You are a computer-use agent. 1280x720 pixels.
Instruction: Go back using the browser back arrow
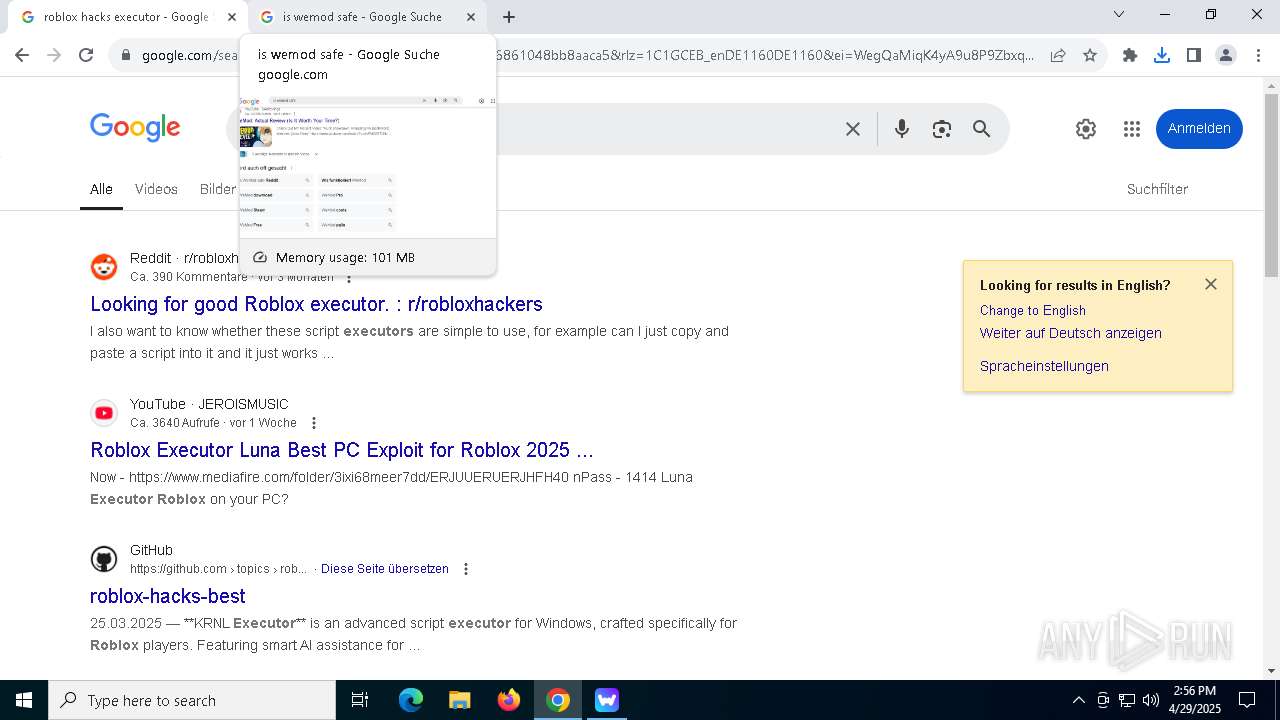coord(22,55)
